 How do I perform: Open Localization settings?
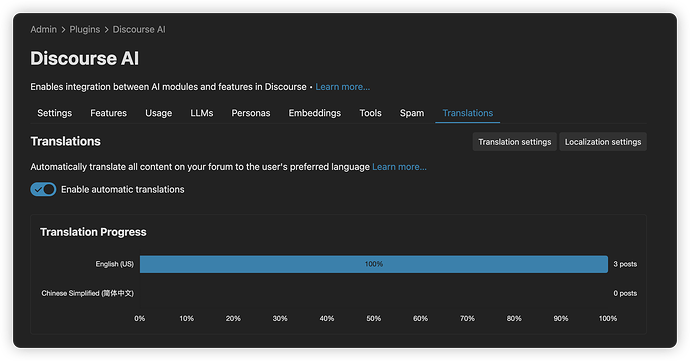coord(603,142)
